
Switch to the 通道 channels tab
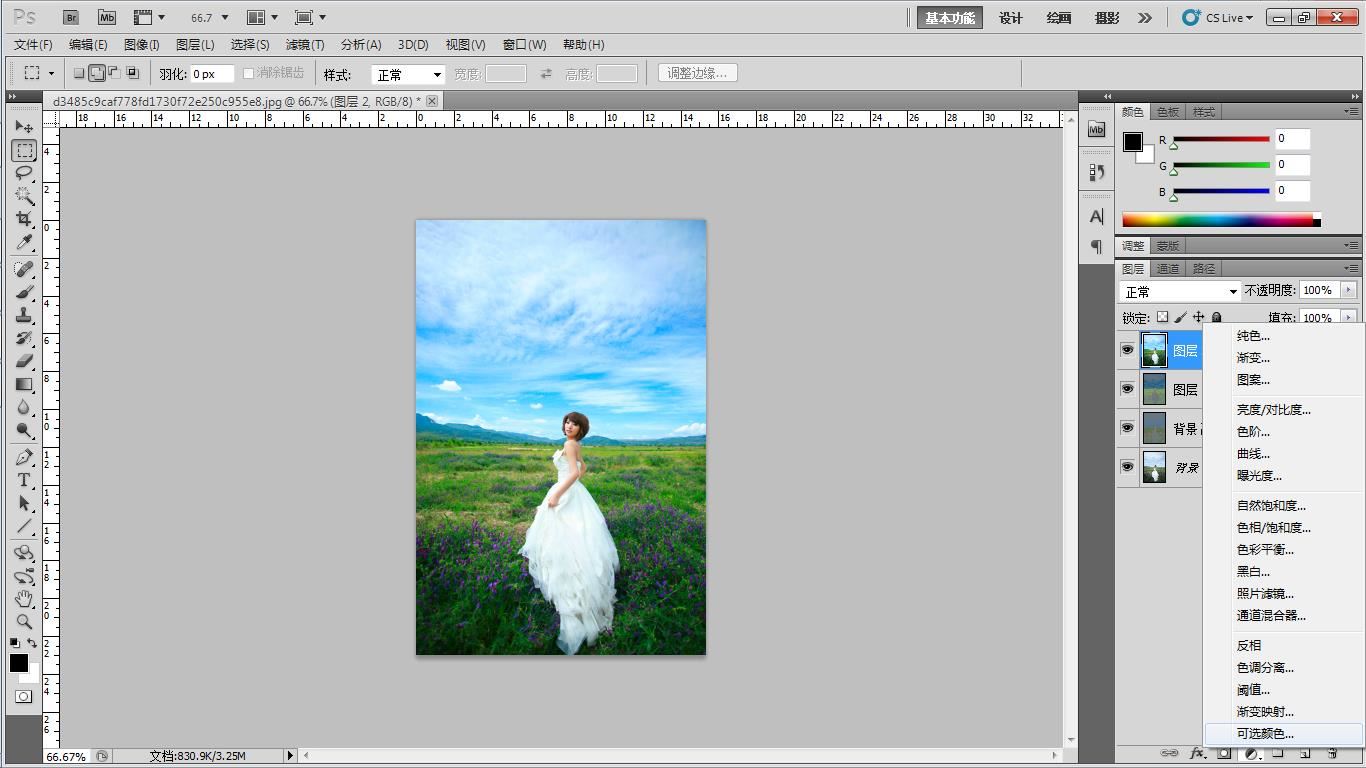click(x=1167, y=268)
